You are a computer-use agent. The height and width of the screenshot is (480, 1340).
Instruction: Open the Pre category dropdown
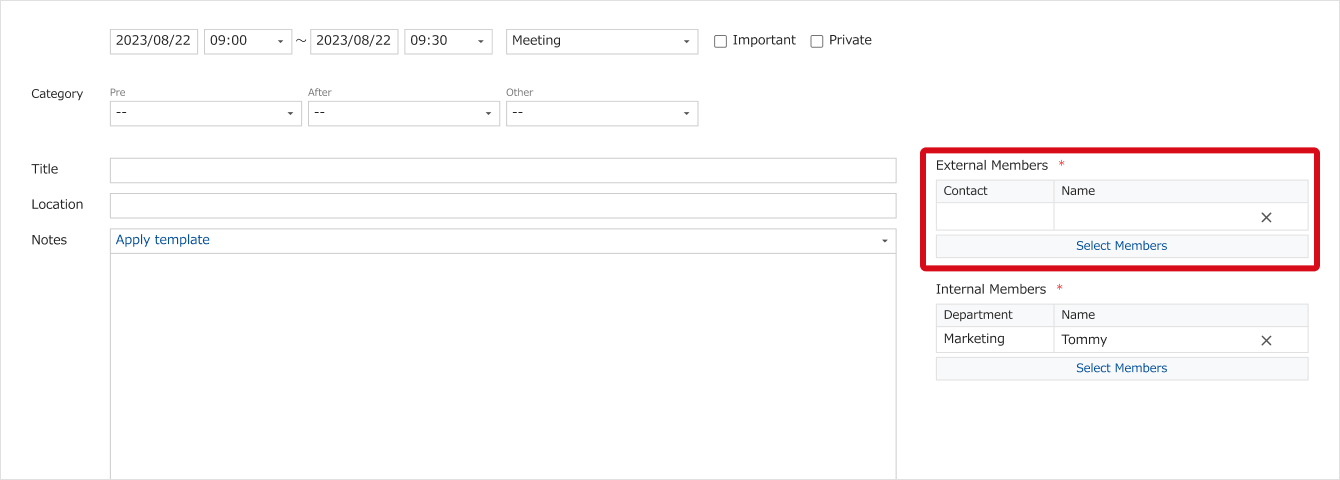click(205, 113)
